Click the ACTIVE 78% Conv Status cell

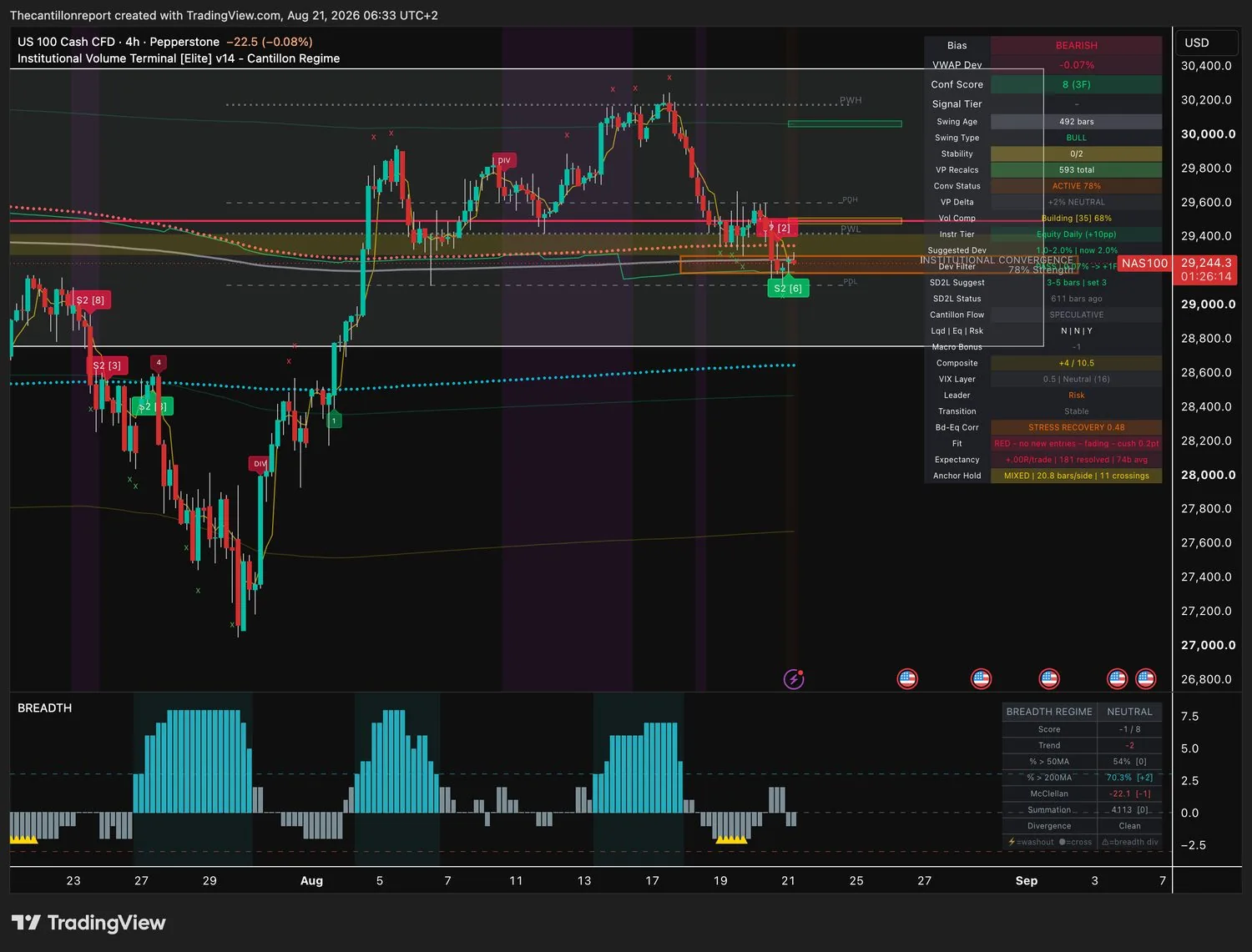tap(1076, 186)
